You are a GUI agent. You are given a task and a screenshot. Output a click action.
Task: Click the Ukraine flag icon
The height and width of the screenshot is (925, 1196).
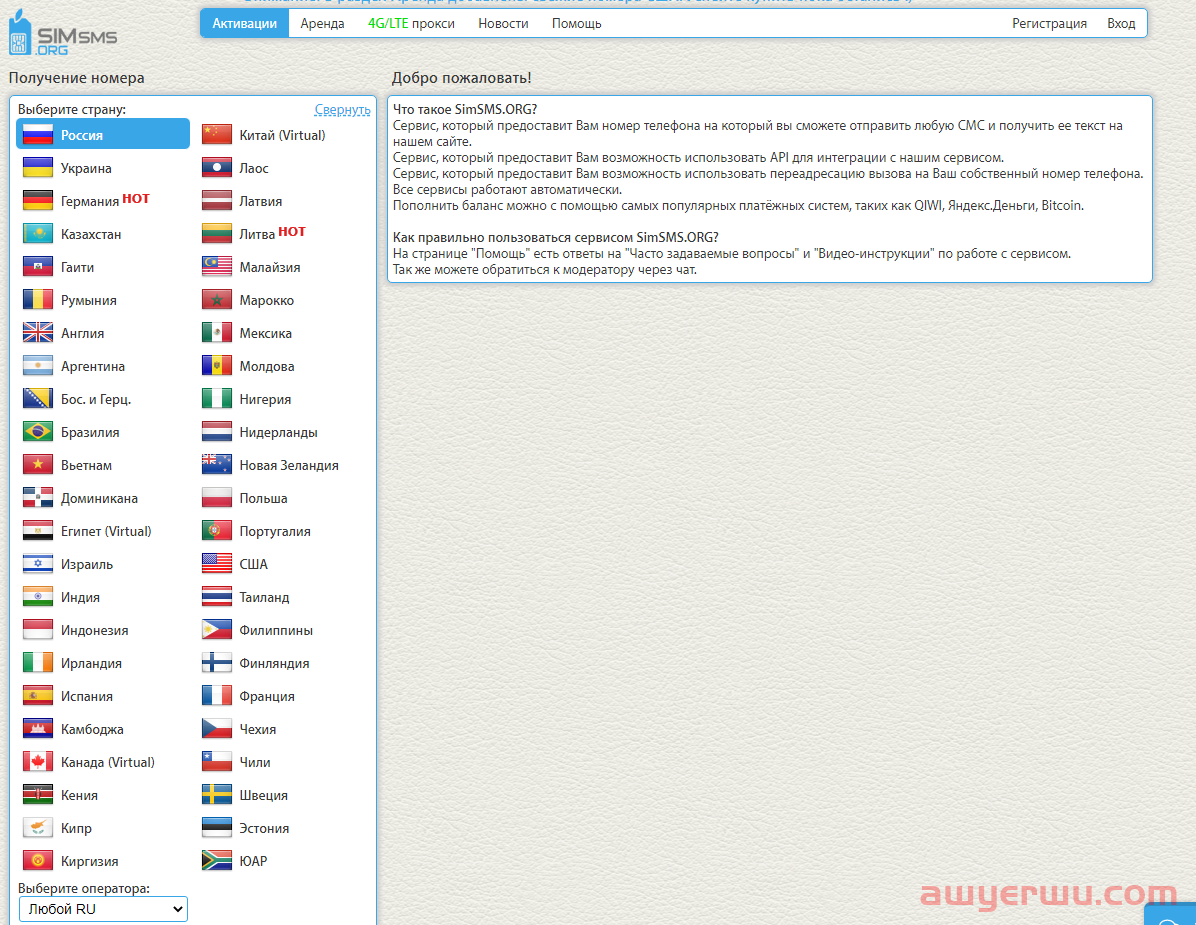point(37,168)
